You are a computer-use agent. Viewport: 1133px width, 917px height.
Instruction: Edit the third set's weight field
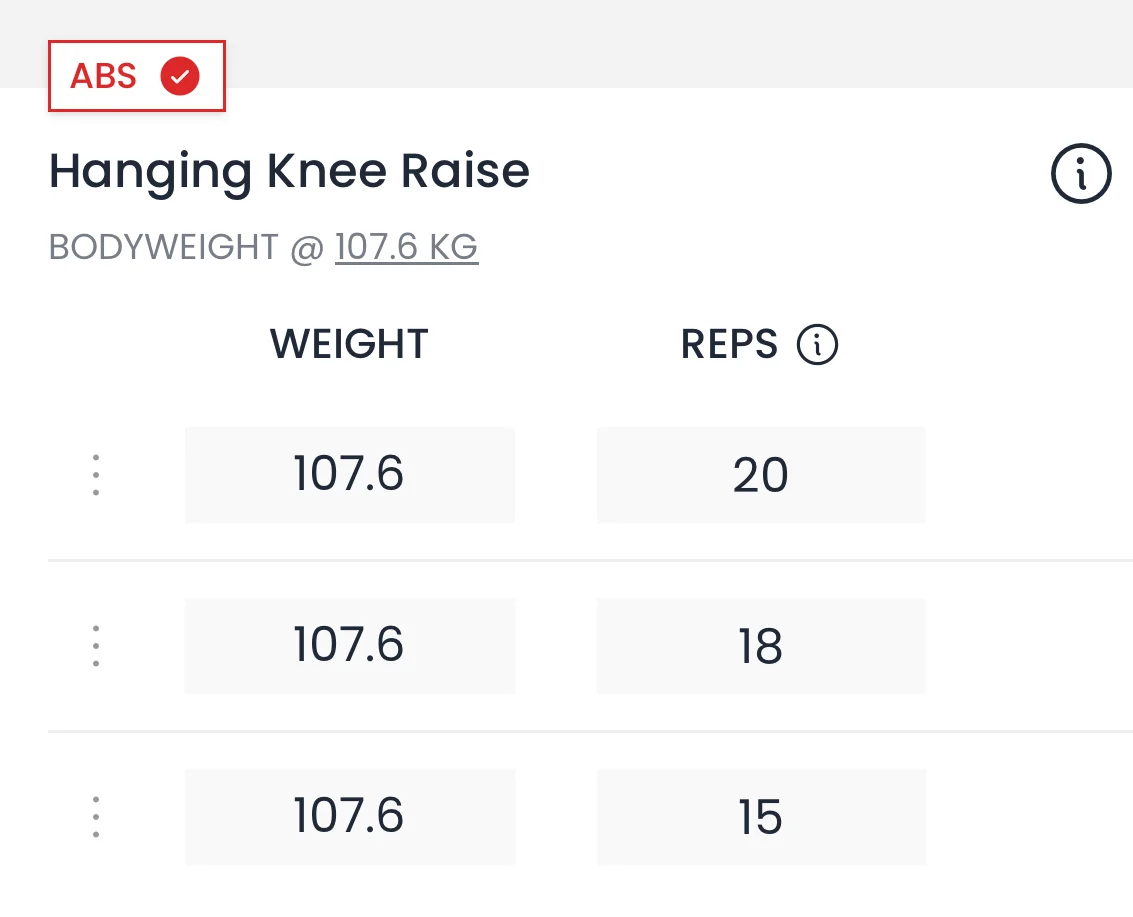point(349,817)
